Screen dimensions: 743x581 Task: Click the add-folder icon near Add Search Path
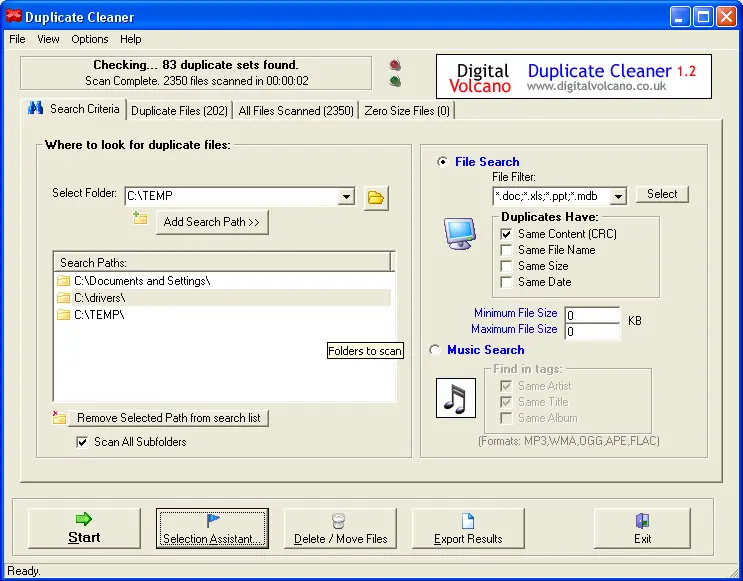coord(140,219)
